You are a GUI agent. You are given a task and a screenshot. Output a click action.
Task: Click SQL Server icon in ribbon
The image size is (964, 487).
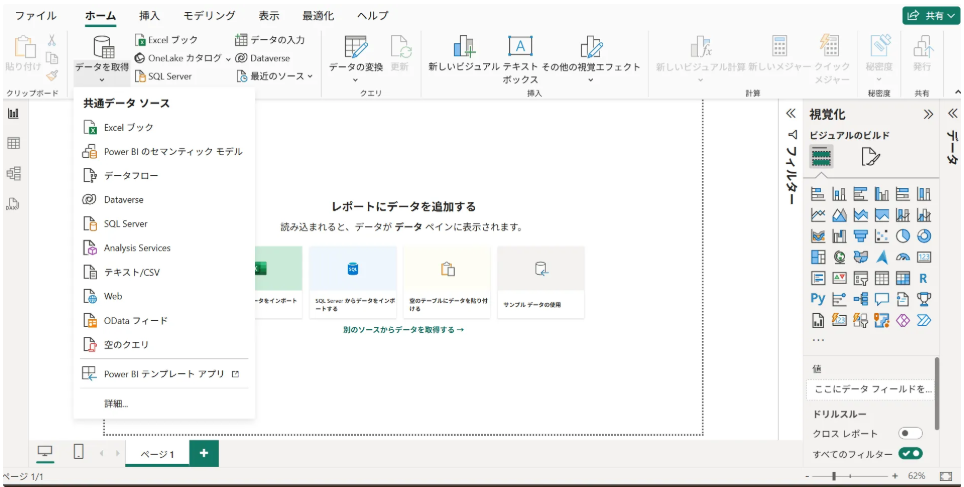pyautogui.click(x=141, y=76)
